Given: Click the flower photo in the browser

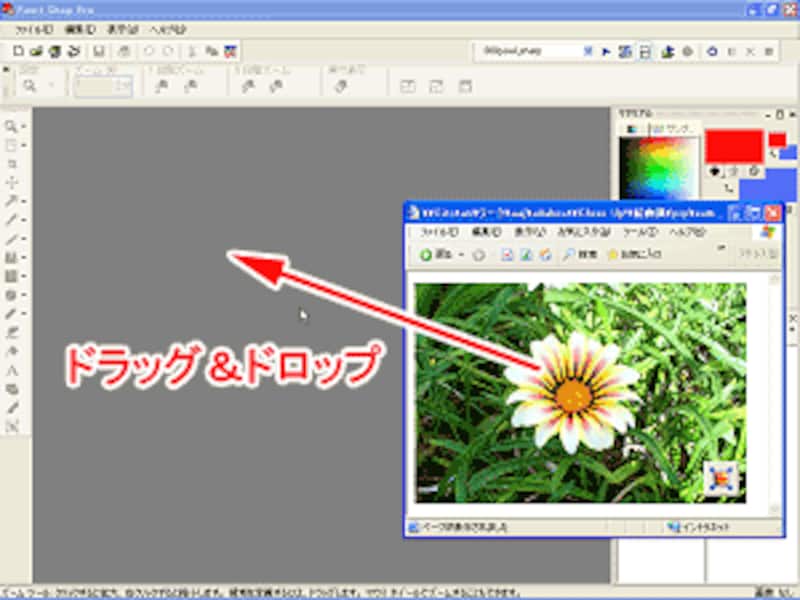Looking at the screenshot, I should pyautogui.click(x=580, y=392).
